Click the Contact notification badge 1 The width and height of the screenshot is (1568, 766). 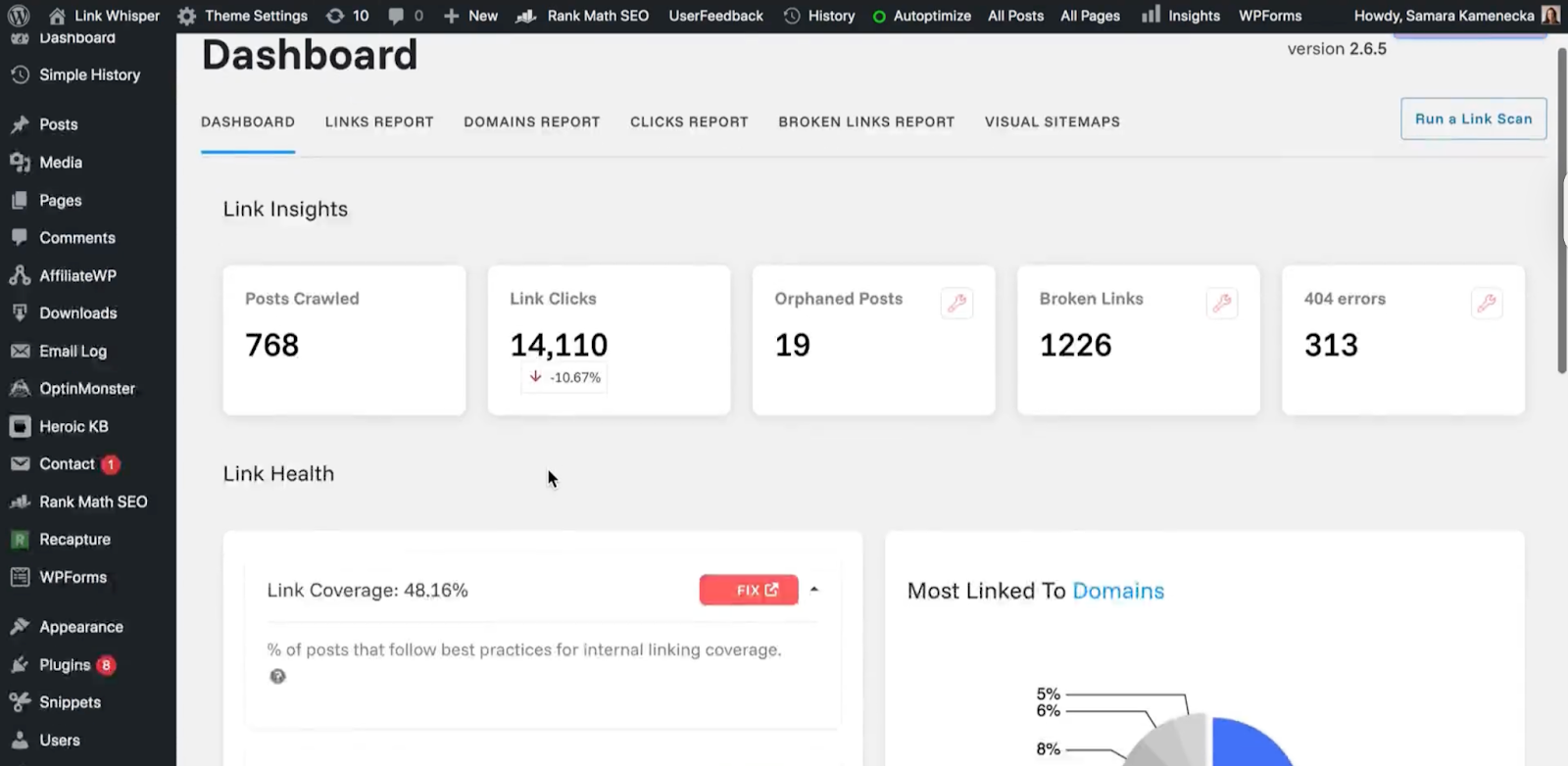tap(111, 464)
